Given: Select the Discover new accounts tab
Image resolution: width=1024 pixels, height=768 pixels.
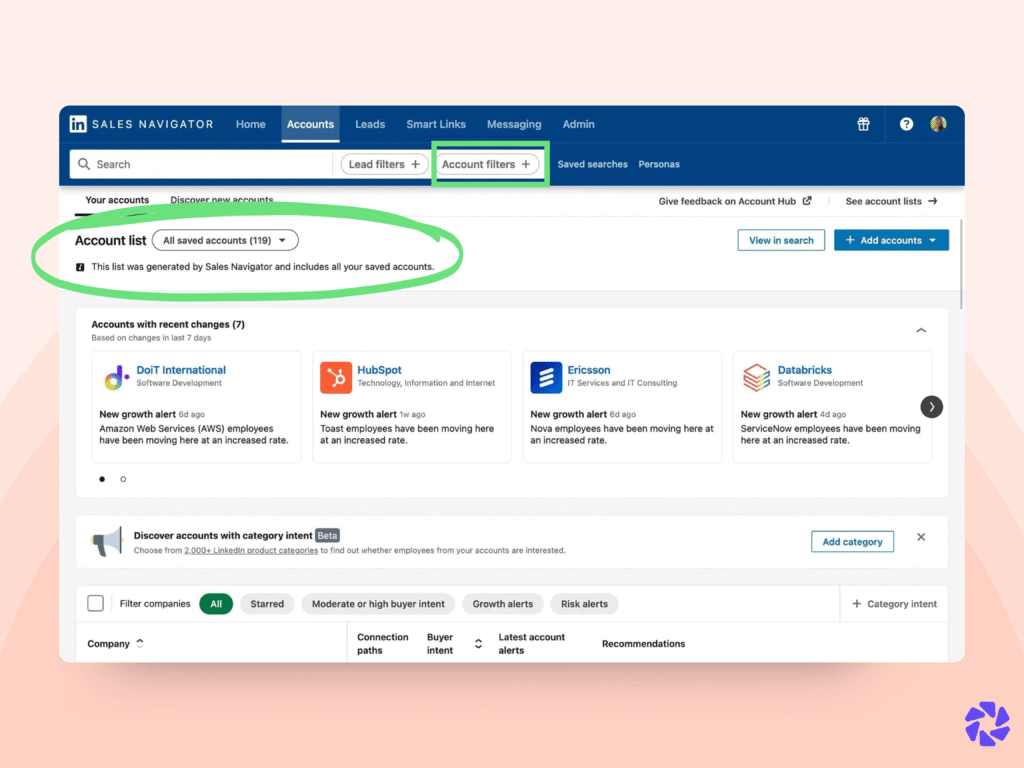Looking at the screenshot, I should pyautogui.click(x=221, y=199).
